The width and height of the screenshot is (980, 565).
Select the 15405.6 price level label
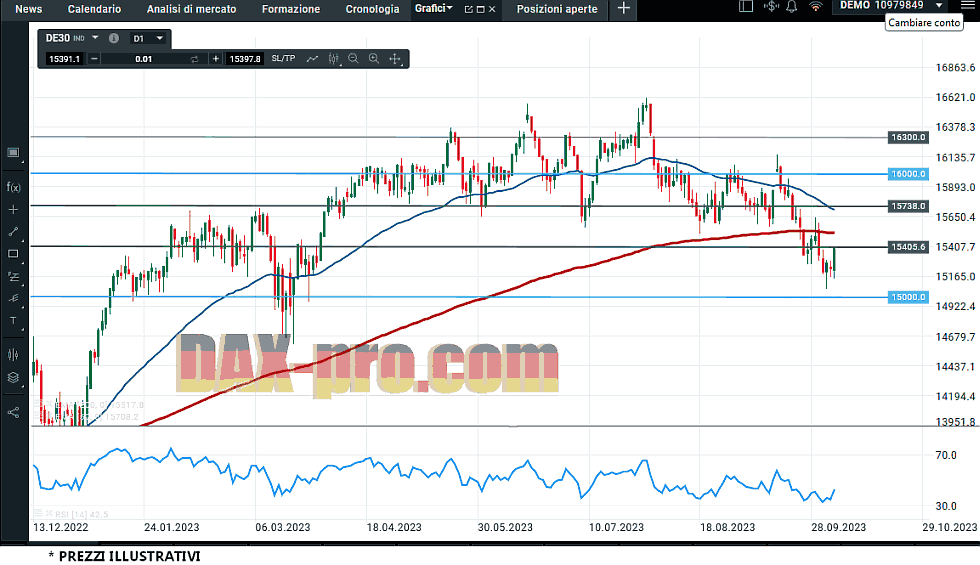tap(908, 247)
